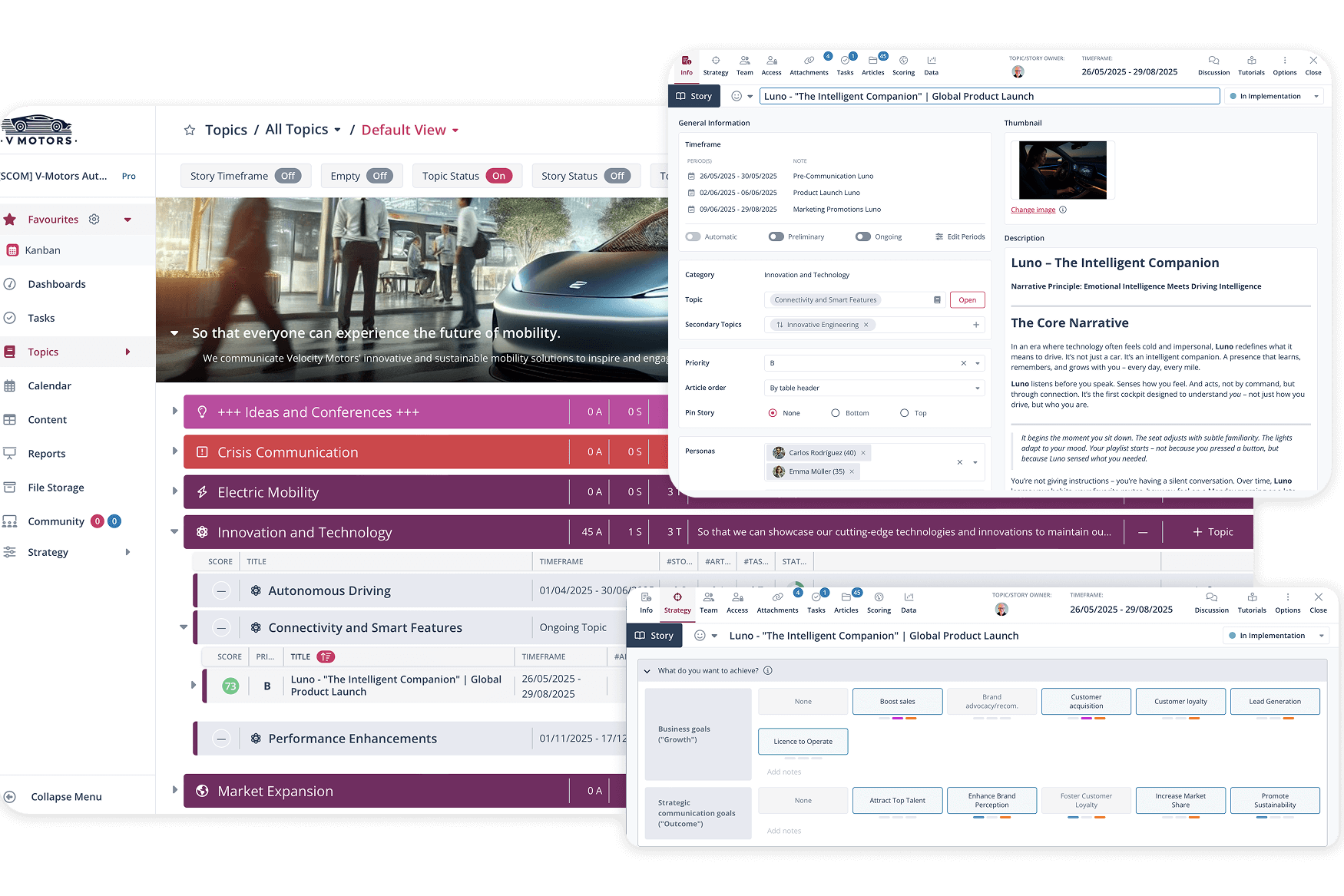Open Kanban in sidebar favourites
Image resolution: width=1344 pixels, height=896 pixels.
42,250
